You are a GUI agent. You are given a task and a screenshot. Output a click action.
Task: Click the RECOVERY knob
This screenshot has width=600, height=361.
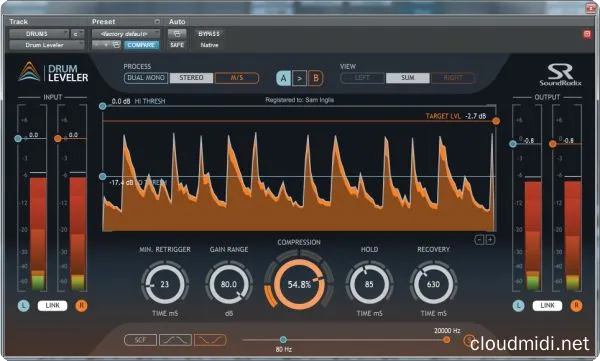pyautogui.click(x=433, y=284)
